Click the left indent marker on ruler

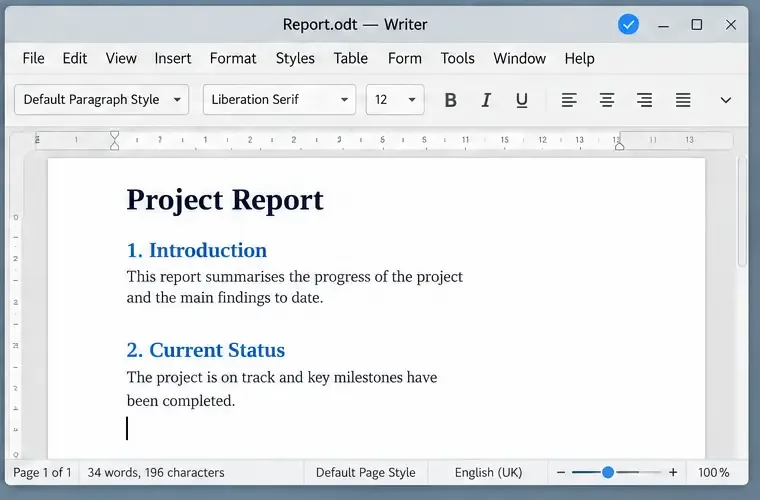(114, 140)
